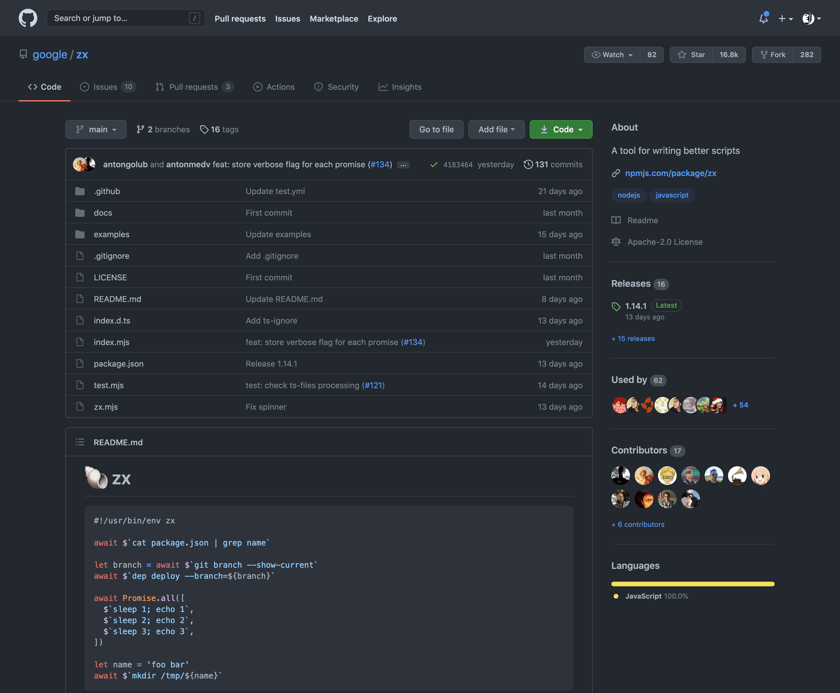Open the docs folder

[x=103, y=213]
